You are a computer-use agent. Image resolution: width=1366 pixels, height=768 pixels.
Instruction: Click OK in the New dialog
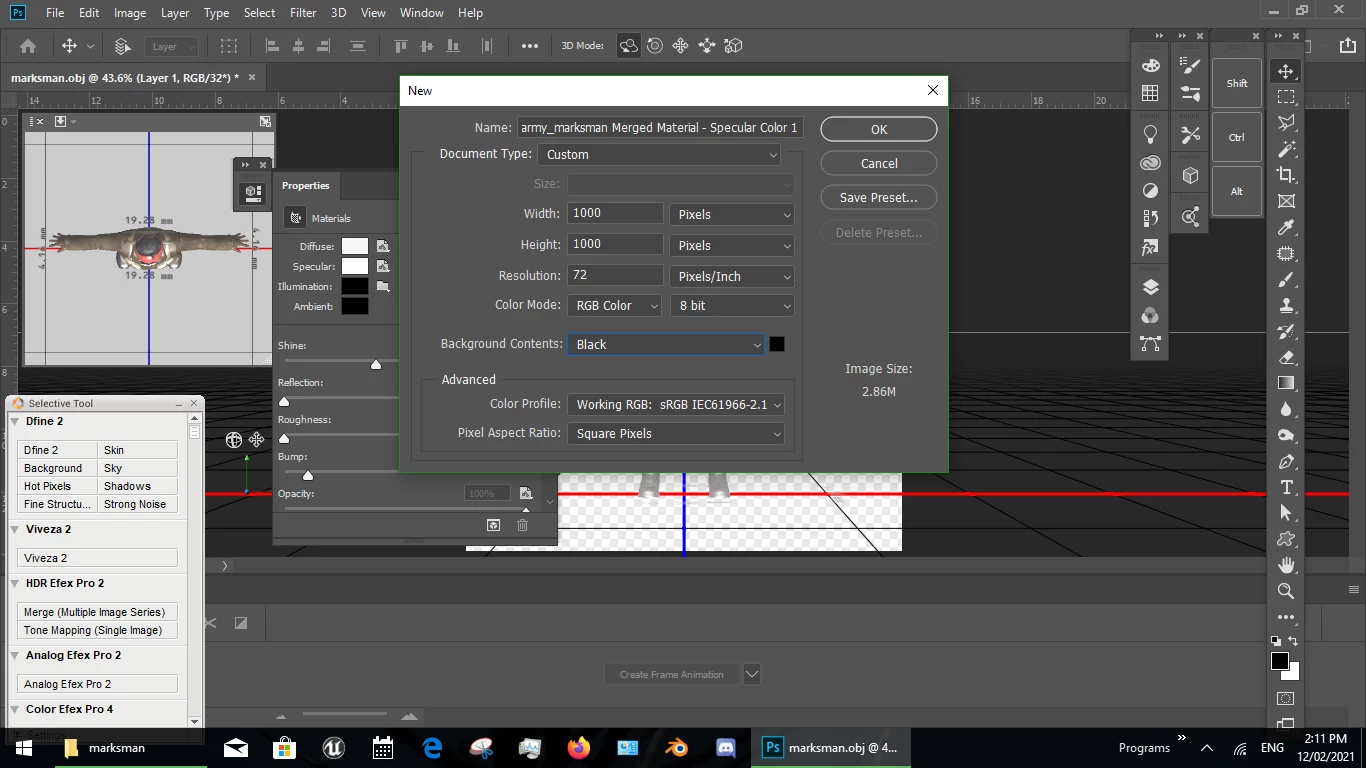879,129
